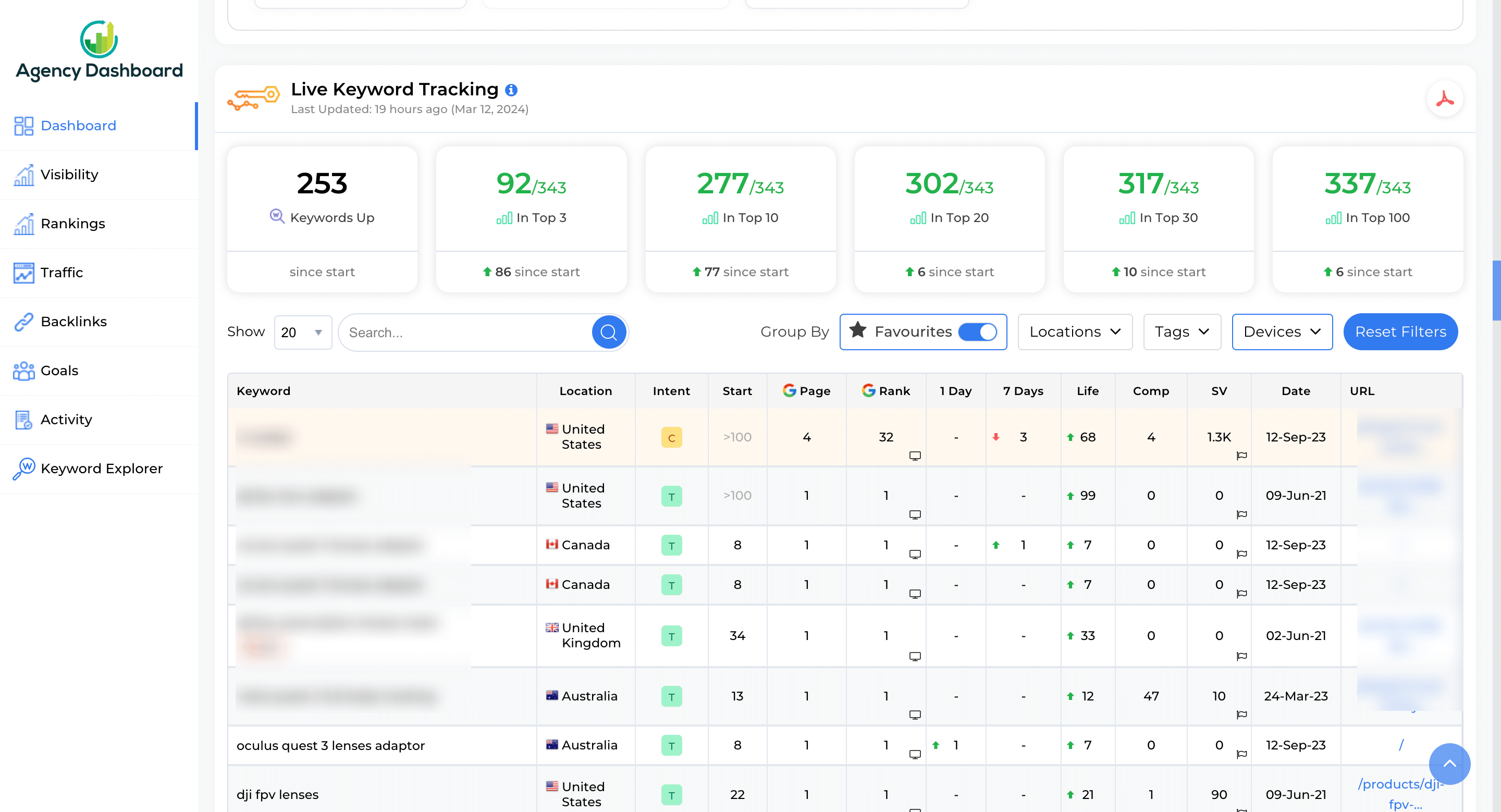The image size is (1501, 812).
Task: Click the 253 Keywords Up card
Action: (322, 219)
